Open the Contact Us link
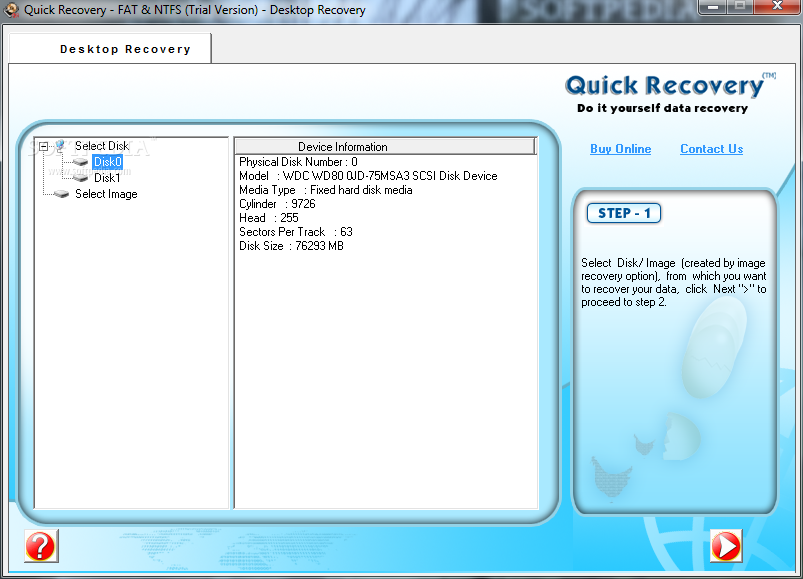The width and height of the screenshot is (803, 579). pos(711,149)
